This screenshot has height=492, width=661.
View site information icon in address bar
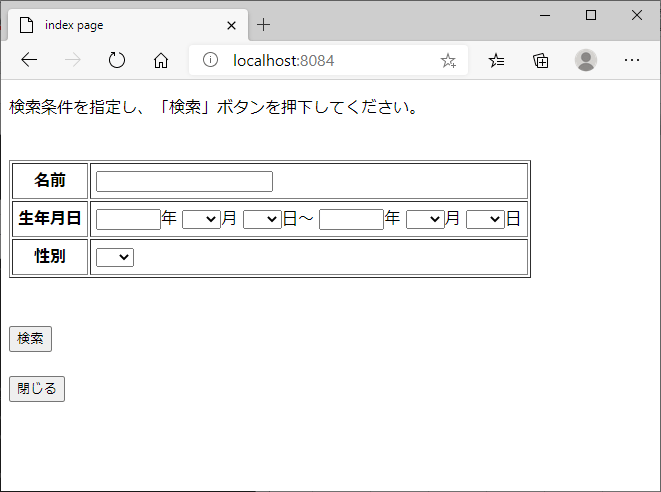click(210, 60)
